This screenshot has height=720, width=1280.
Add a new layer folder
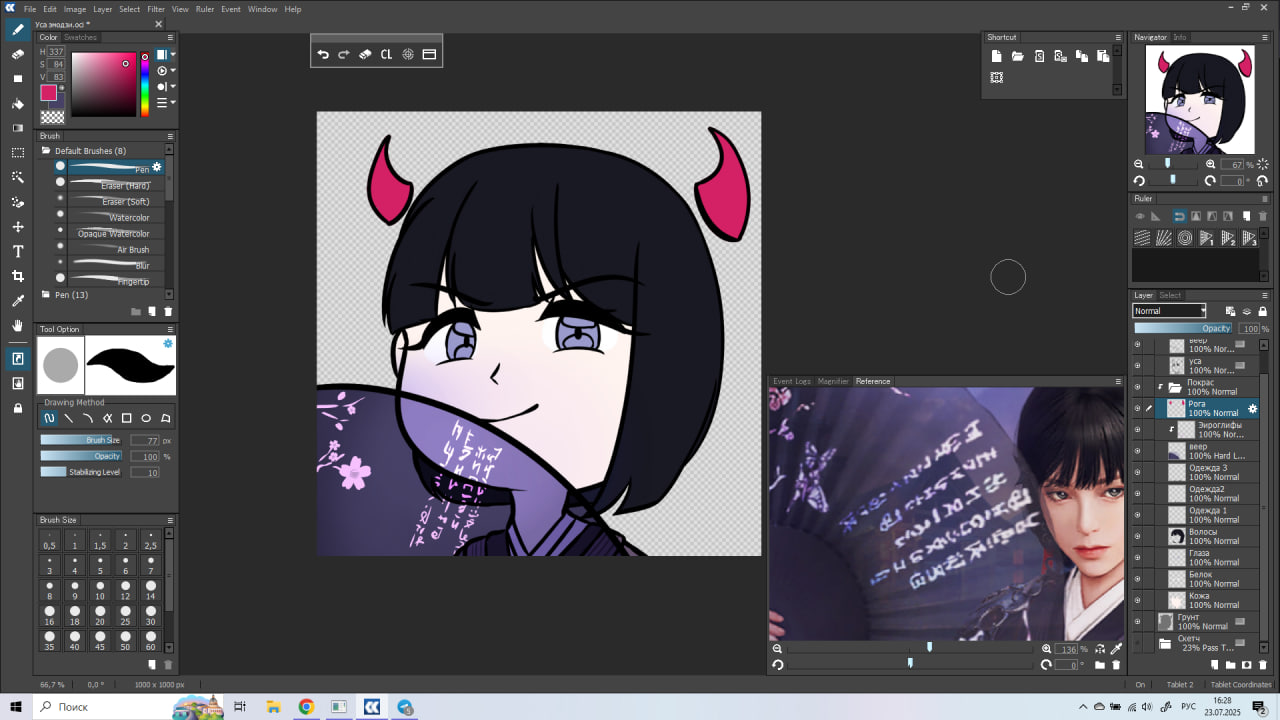[x=1230, y=664]
